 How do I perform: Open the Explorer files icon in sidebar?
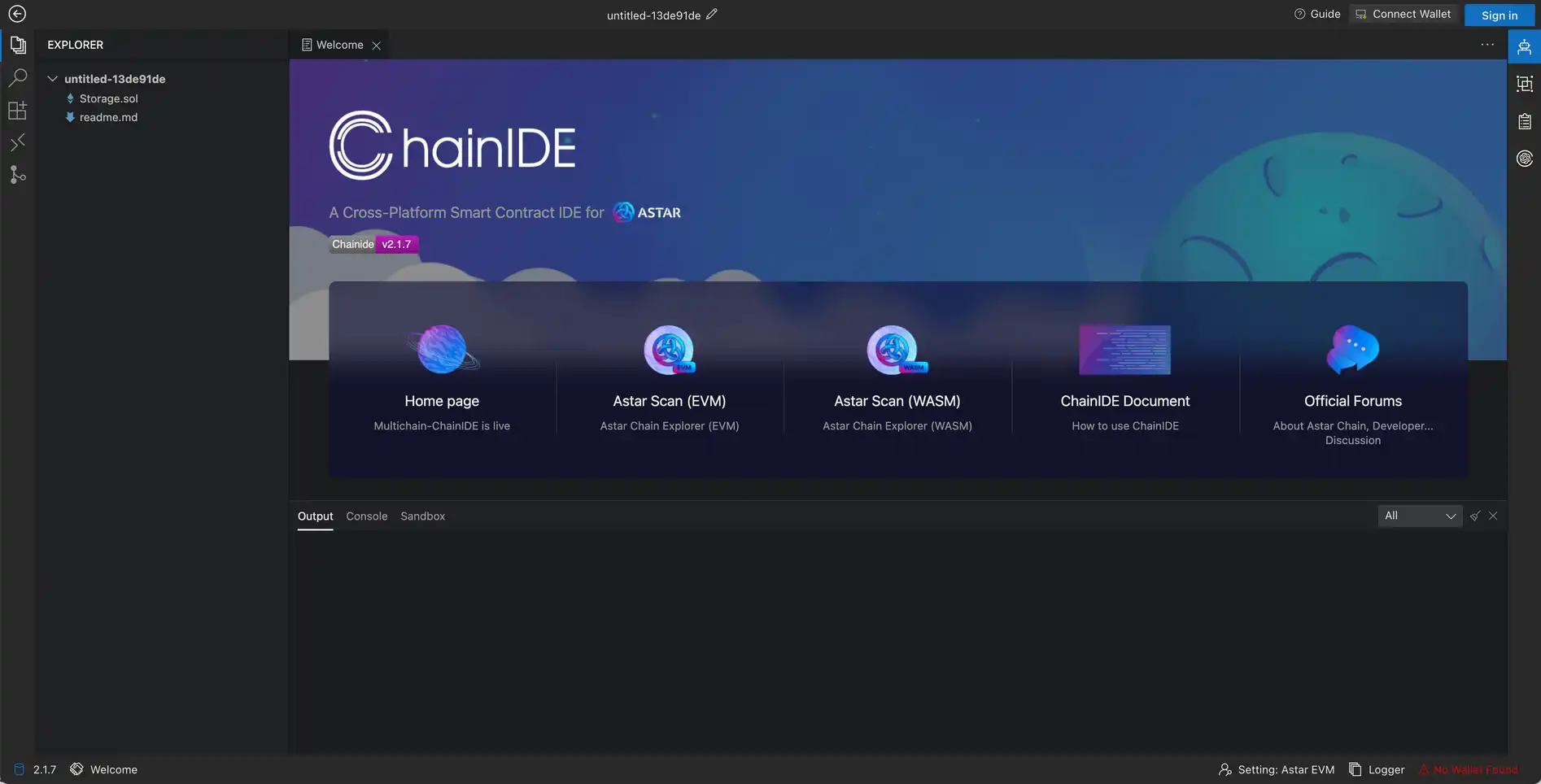pos(18,46)
